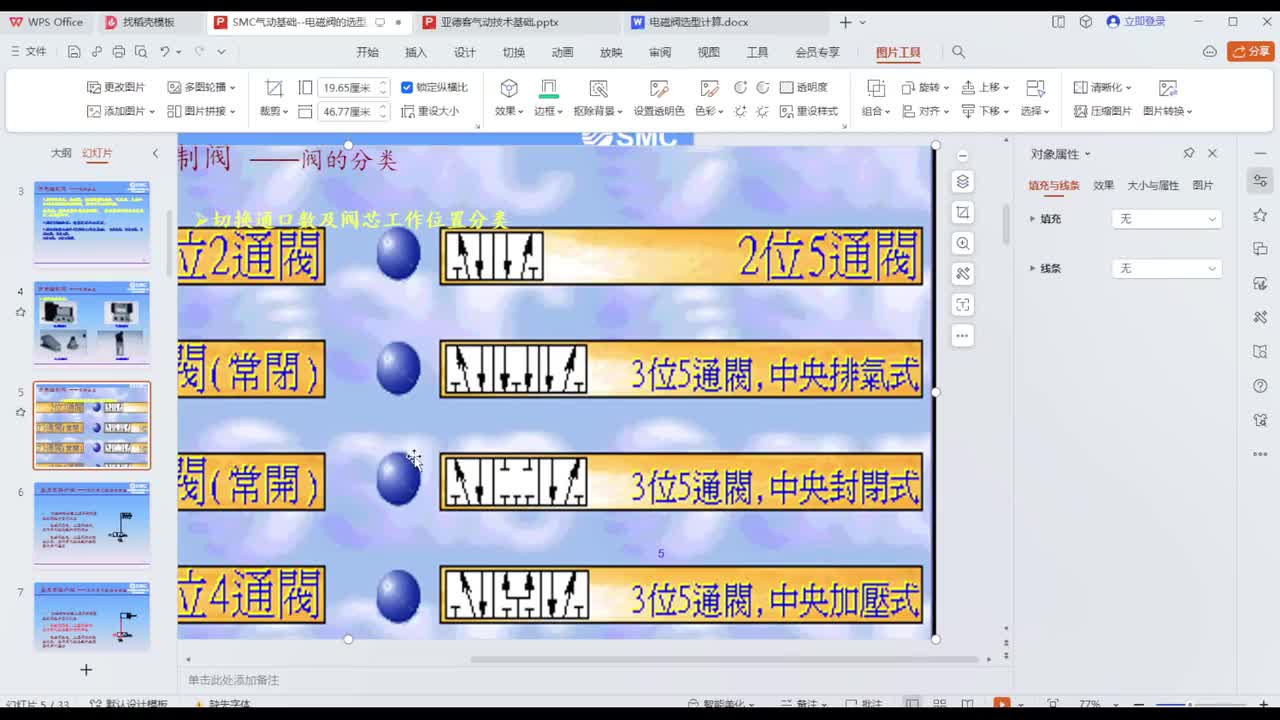
Task: Click the 单击此处添加备注 notes area
Action: [x=234, y=680]
